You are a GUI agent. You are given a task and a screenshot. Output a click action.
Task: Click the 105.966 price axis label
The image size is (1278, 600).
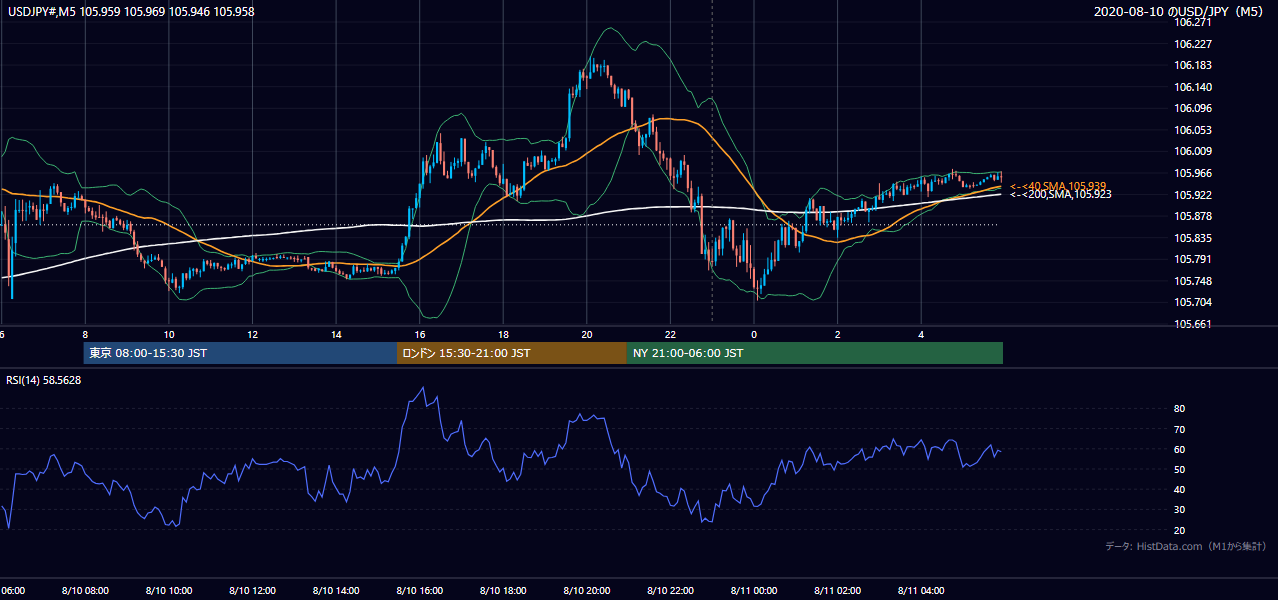1193,173
